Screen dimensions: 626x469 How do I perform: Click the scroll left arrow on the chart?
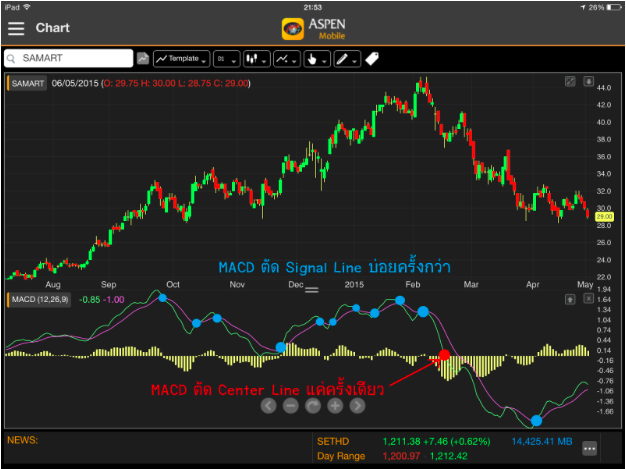tap(268, 406)
